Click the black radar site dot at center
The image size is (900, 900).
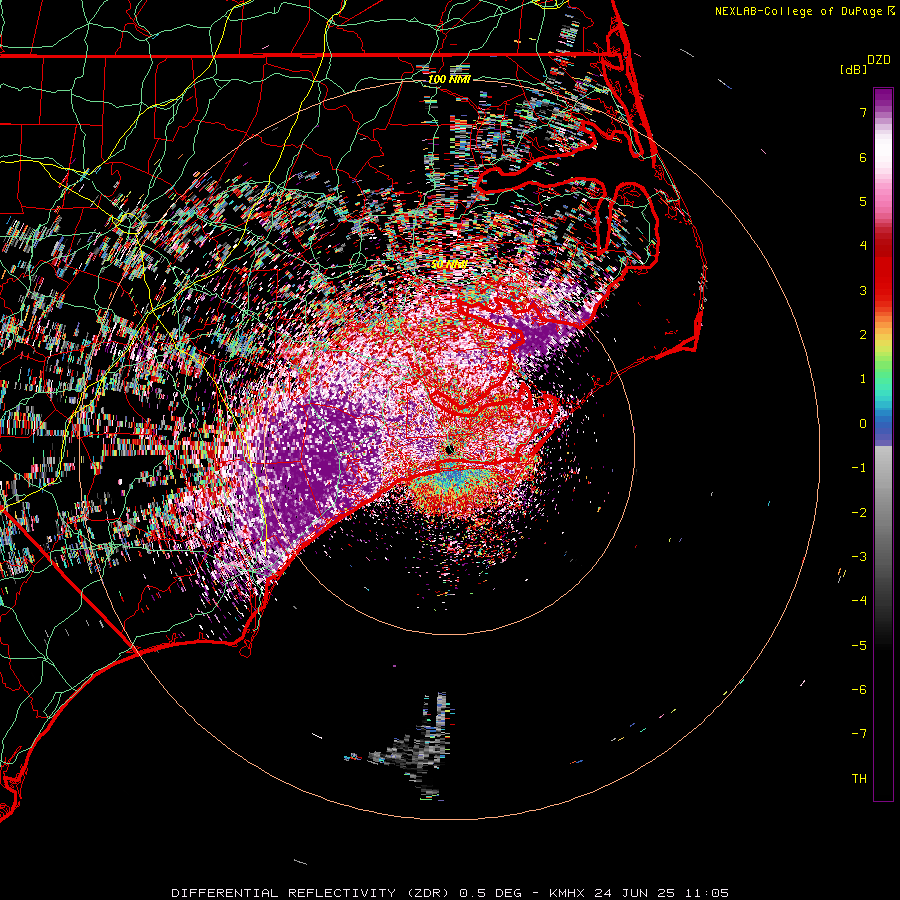coord(449,449)
